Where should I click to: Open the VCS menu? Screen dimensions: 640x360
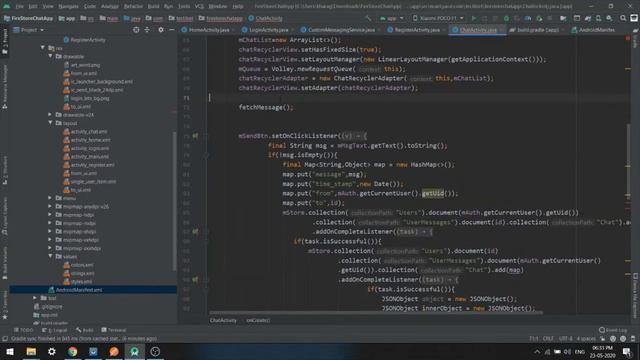tap(199, 7)
